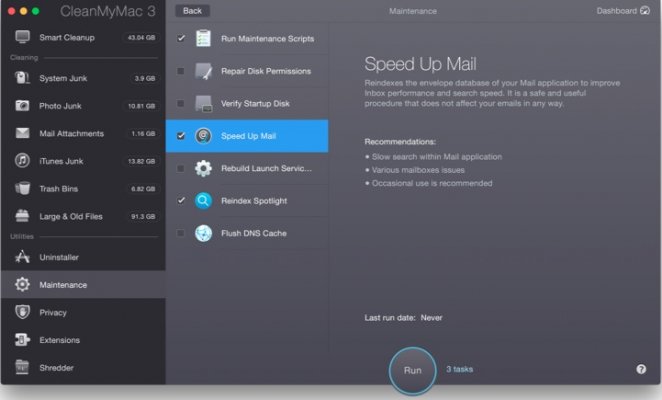The width and height of the screenshot is (662, 400).
Task: Click the Large & Old Files icon
Action: point(22,216)
